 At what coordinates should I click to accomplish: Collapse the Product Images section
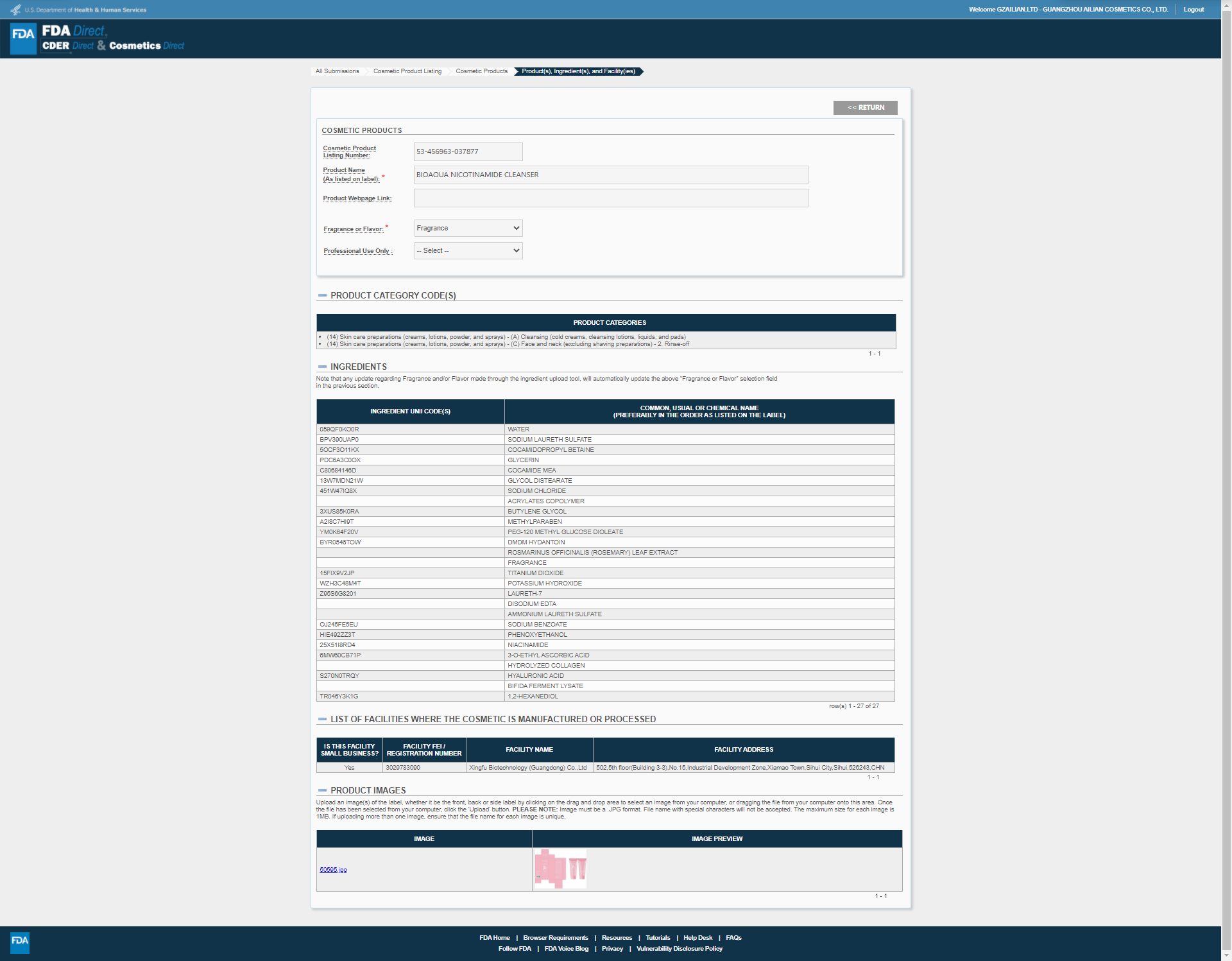coord(322,791)
